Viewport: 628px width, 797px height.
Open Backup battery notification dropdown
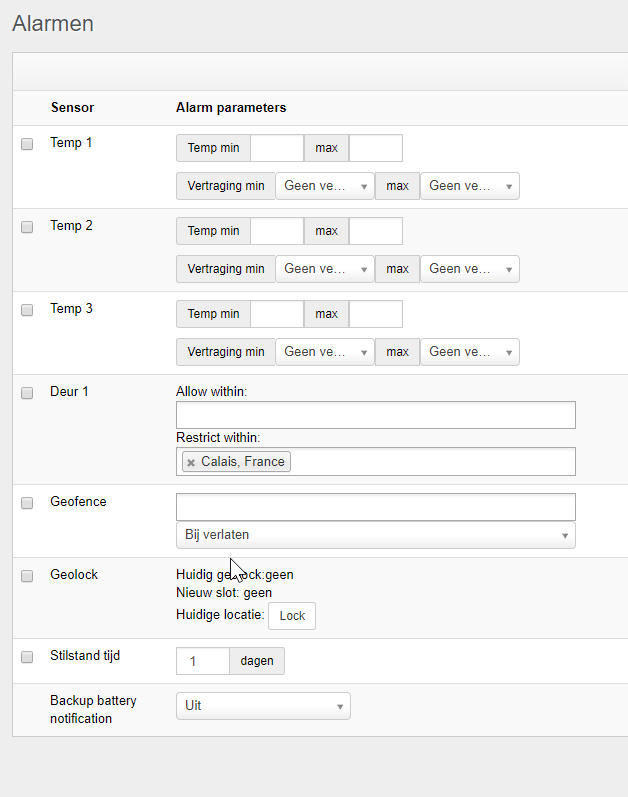[263, 706]
